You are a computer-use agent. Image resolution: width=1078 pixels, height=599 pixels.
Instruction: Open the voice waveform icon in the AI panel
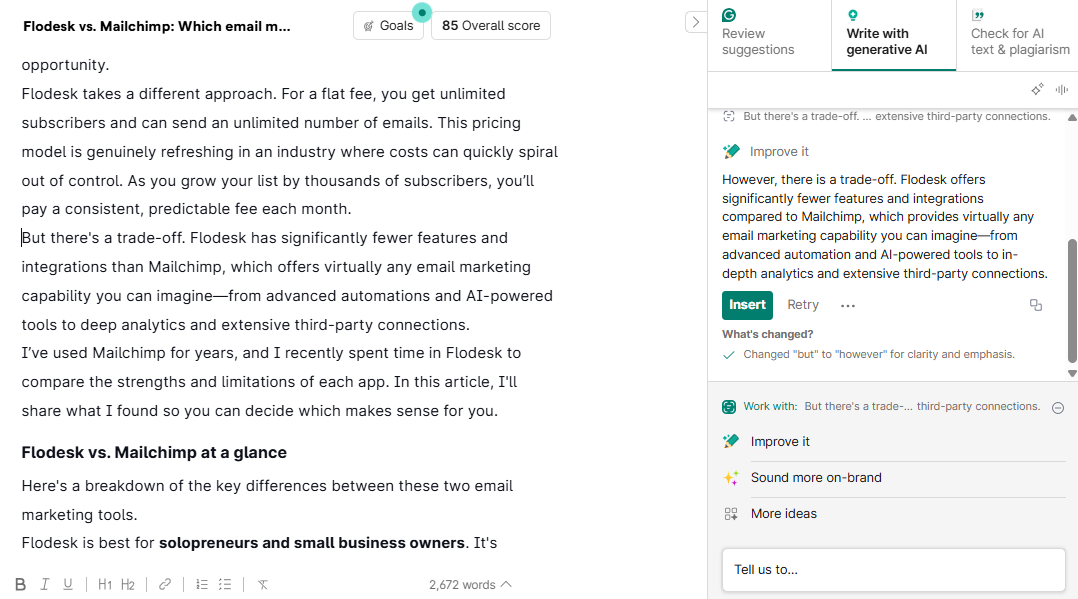1061,90
